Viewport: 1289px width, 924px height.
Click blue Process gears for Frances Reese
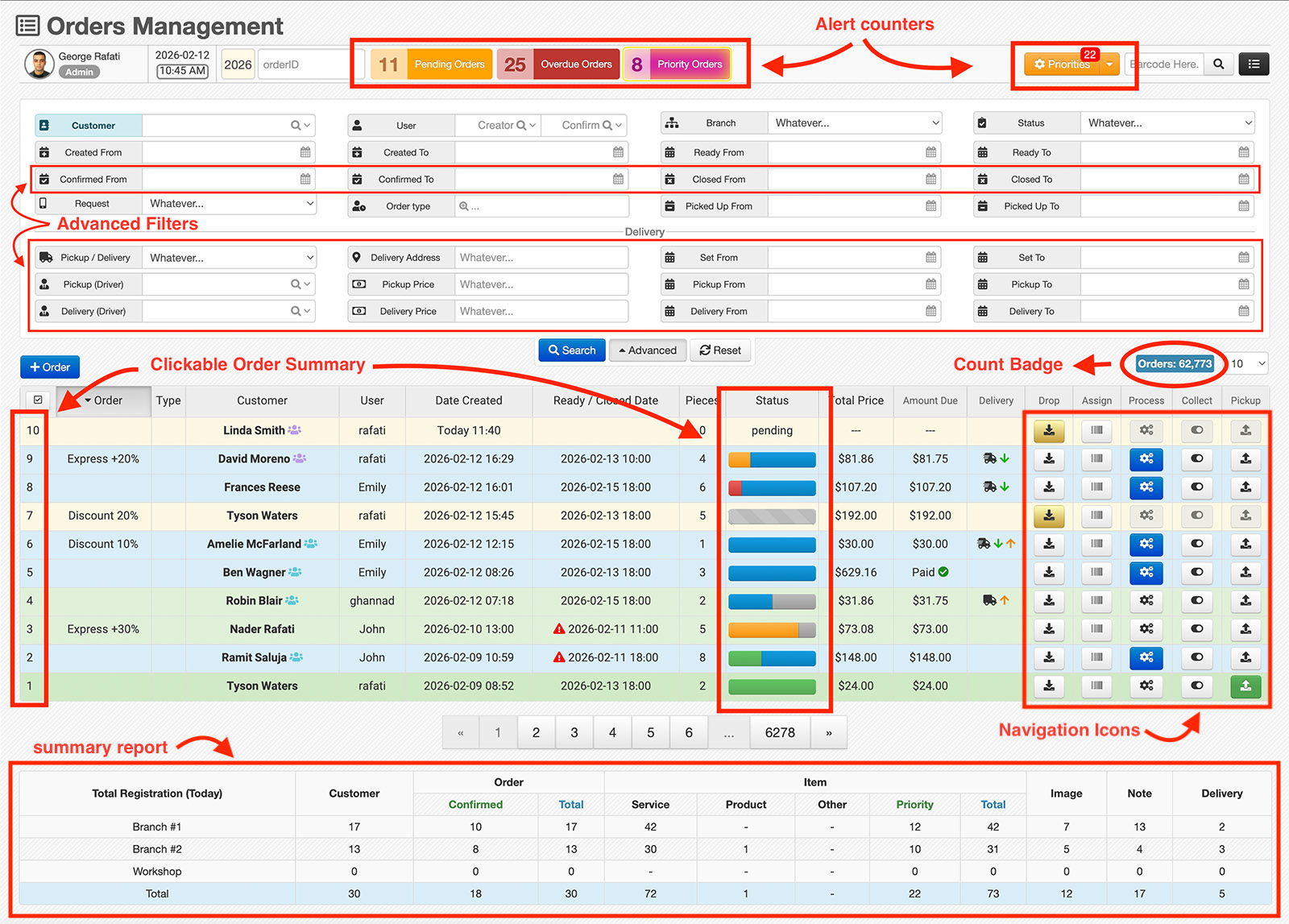(1146, 487)
